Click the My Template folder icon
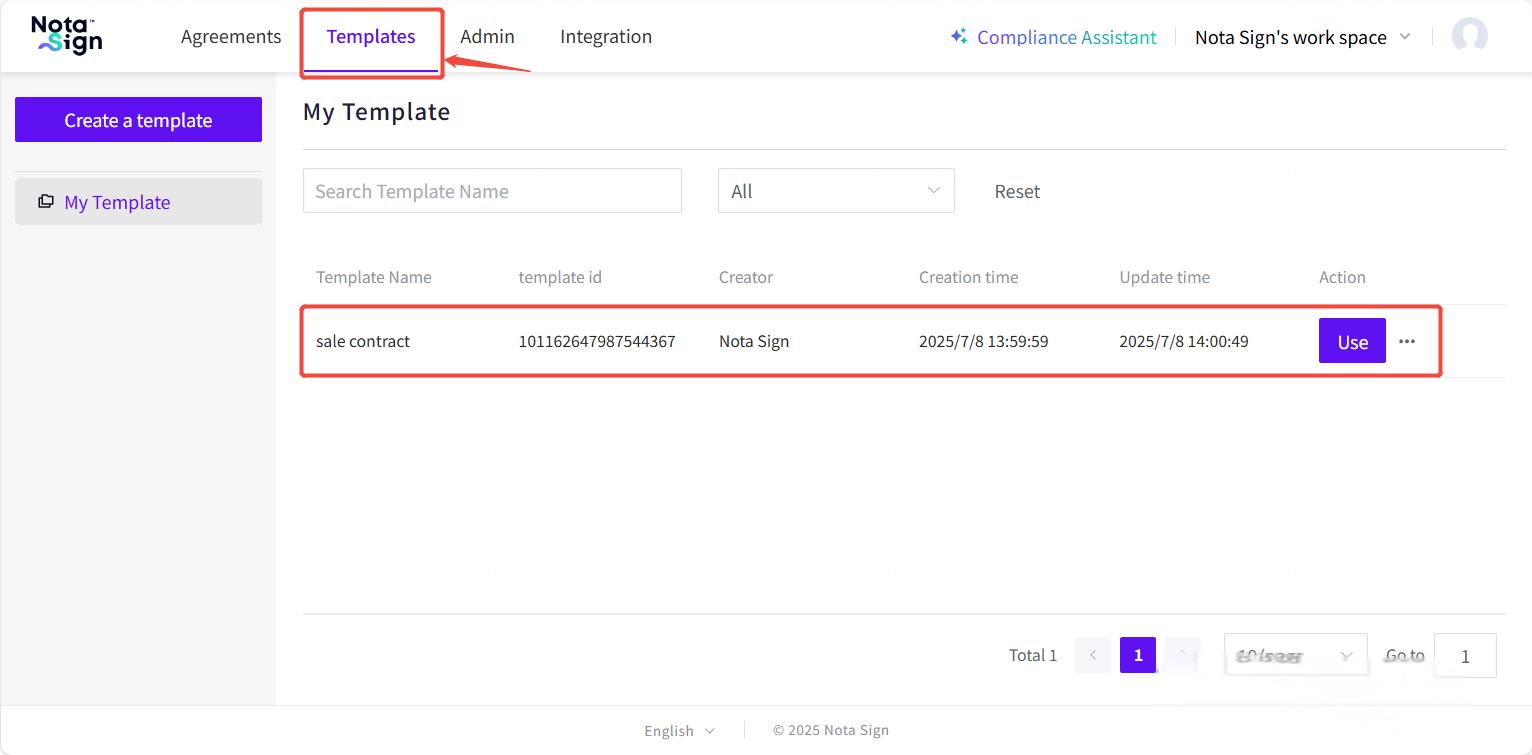This screenshot has width=1532, height=755. tap(46, 202)
